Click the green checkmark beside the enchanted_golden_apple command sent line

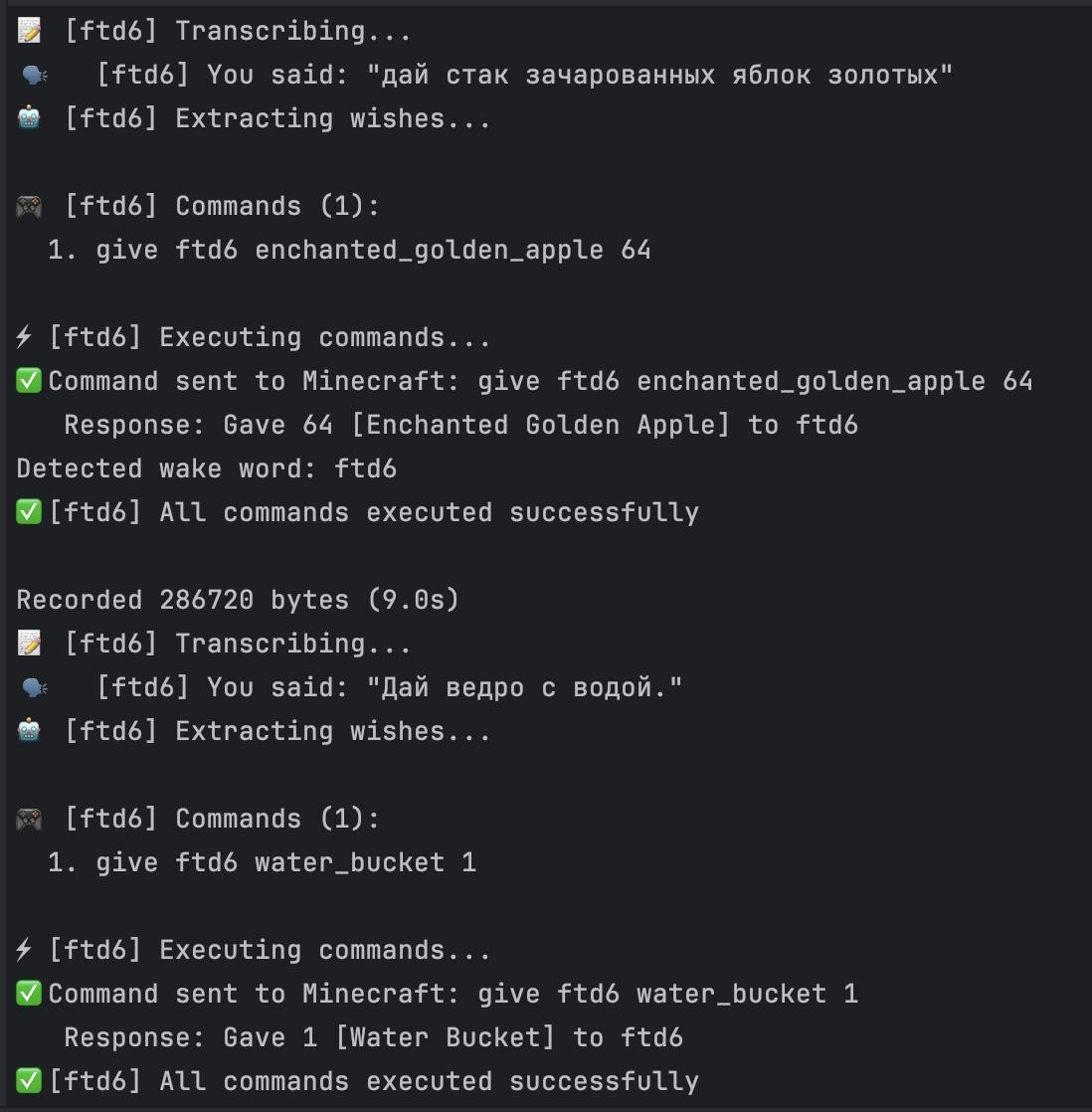click(x=29, y=381)
